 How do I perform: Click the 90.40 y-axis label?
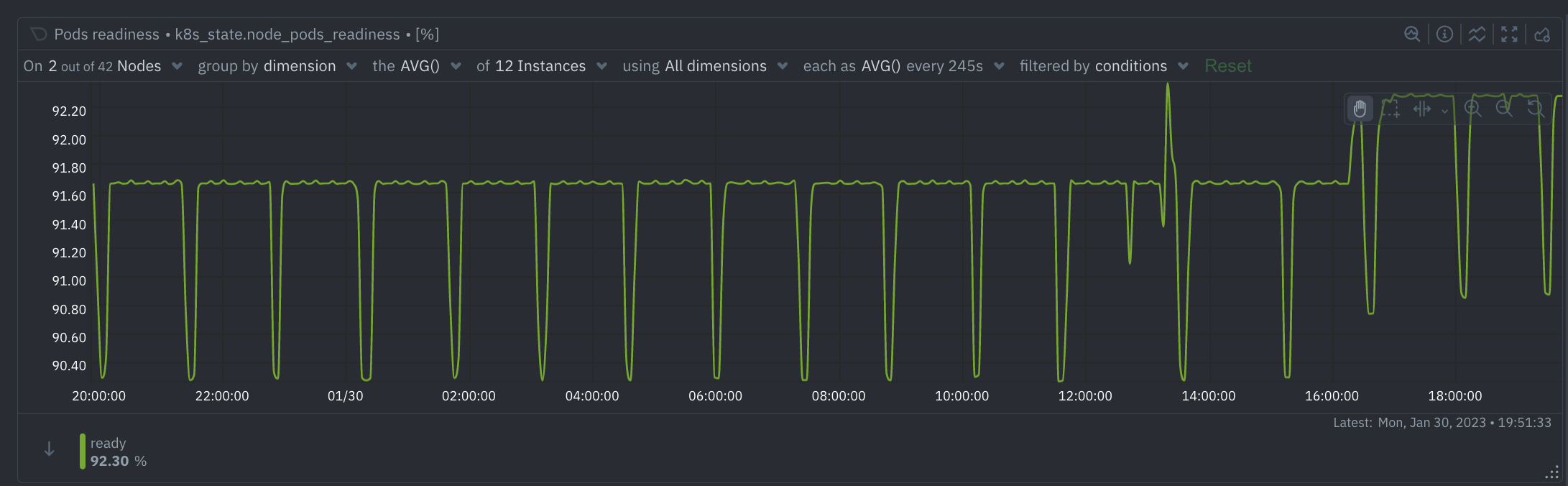[x=69, y=366]
